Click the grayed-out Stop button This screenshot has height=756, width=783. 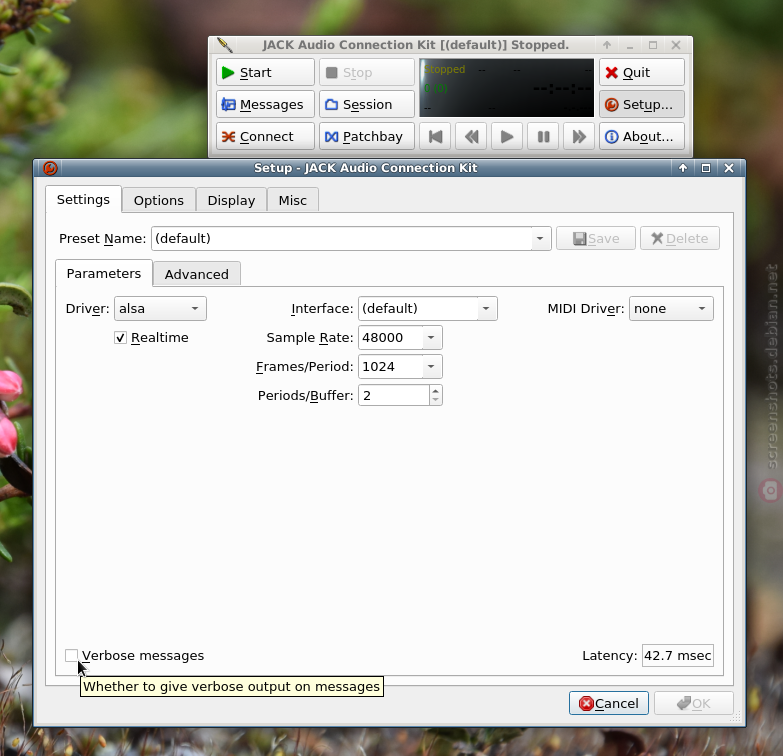367,72
